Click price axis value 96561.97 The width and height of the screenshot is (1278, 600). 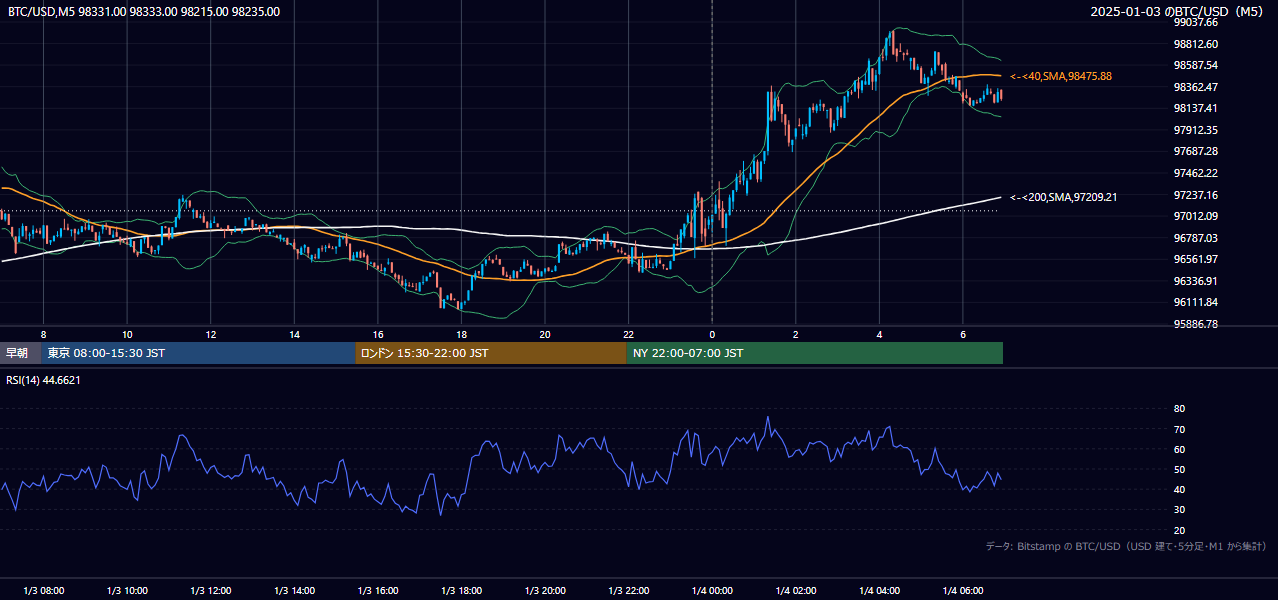pyautogui.click(x=1196, y=259)
